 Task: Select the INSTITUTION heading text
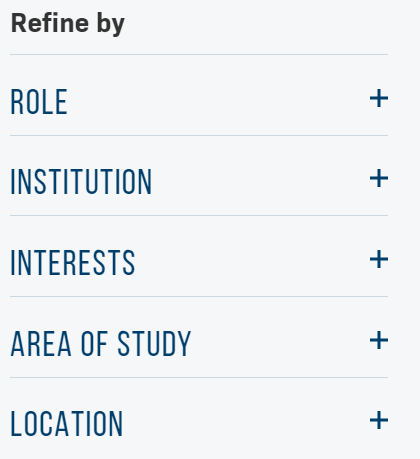81,182
